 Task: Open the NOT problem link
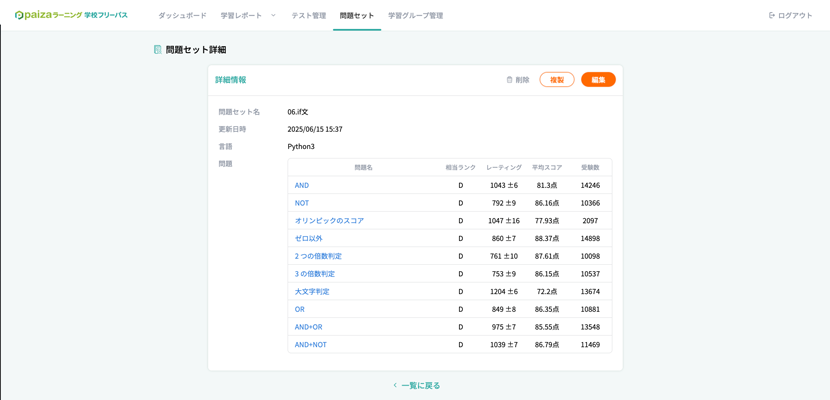302,203
